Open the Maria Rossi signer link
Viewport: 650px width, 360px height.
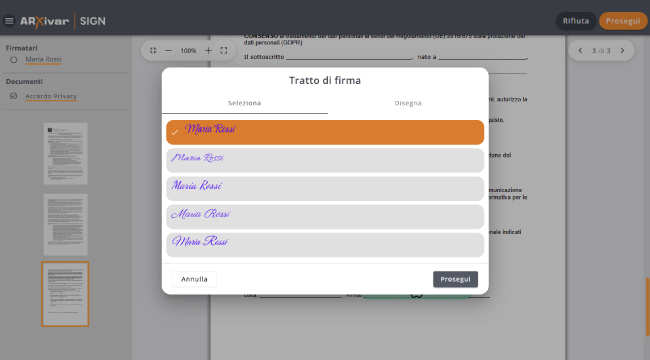43,59
